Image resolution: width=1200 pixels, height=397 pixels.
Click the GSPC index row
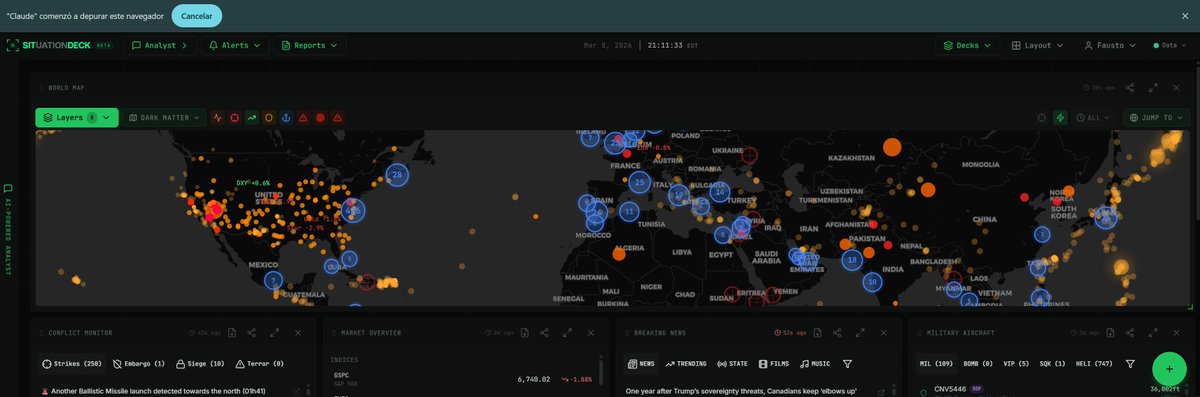(461, 379)
